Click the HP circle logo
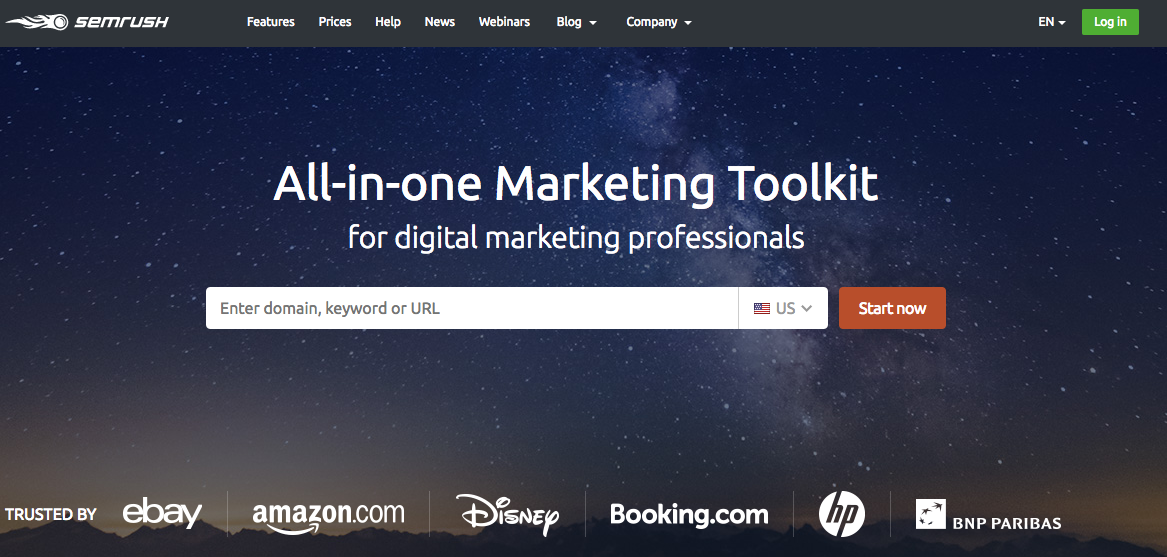 coord(842,514)
